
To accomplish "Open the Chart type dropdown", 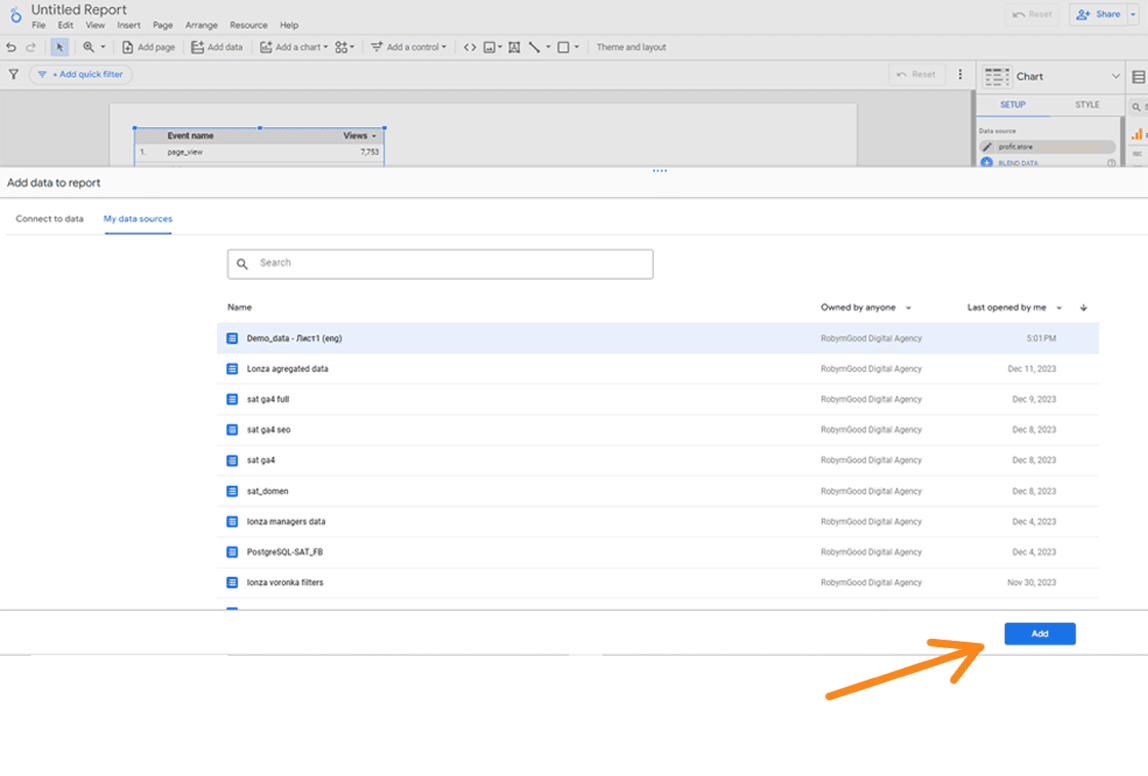I will (1051, 77).
